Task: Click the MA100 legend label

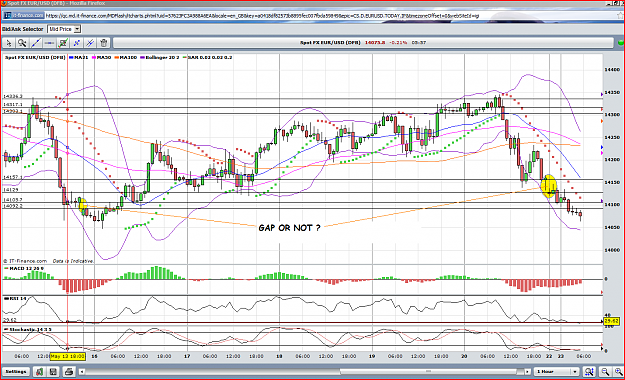Action: point(126,57)
